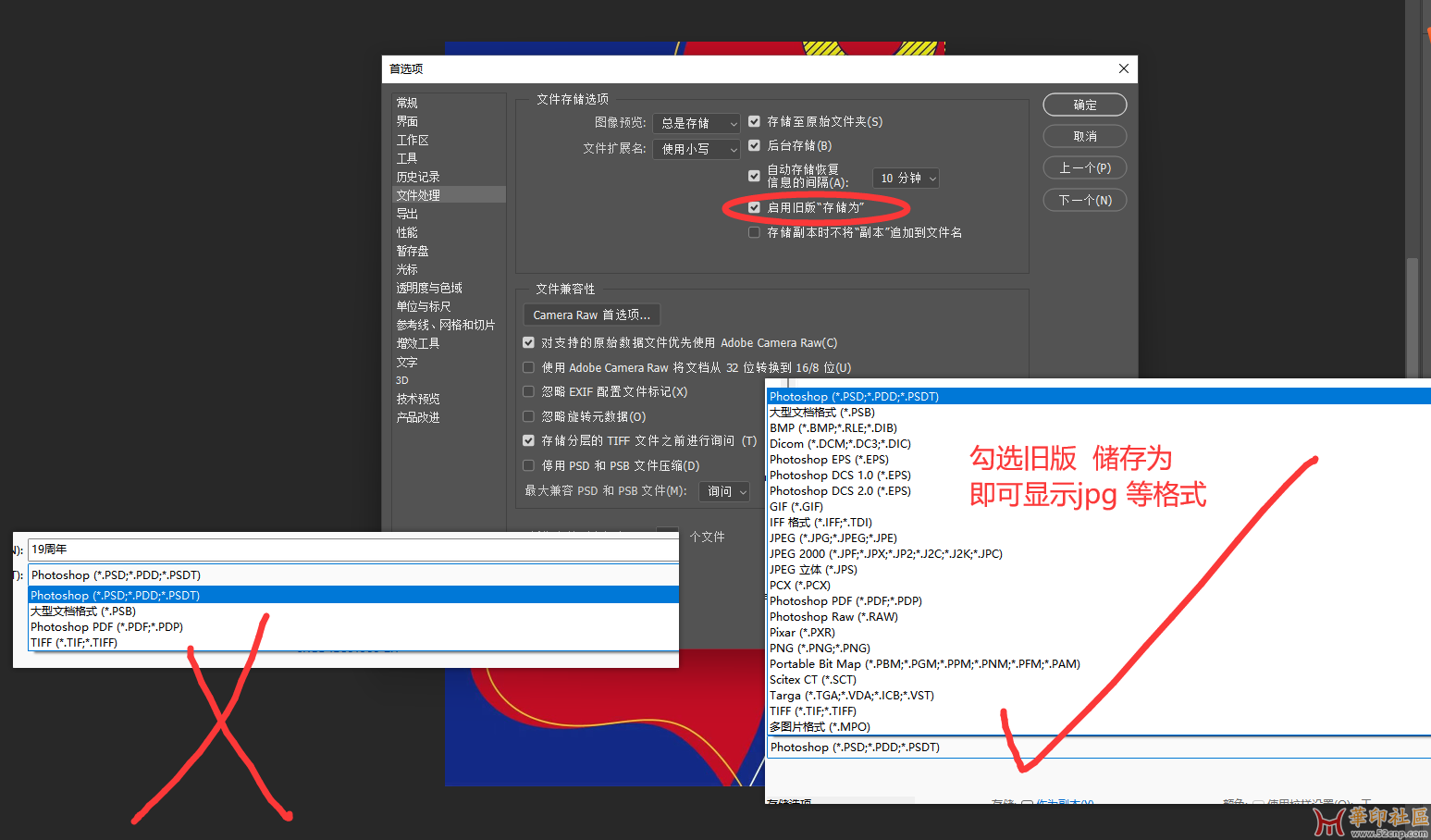The width and height of the screenshot is (1431, 840).
Task: Toggle 存储副本时不将"副本"追加到文件名
Action: (754, 231)
